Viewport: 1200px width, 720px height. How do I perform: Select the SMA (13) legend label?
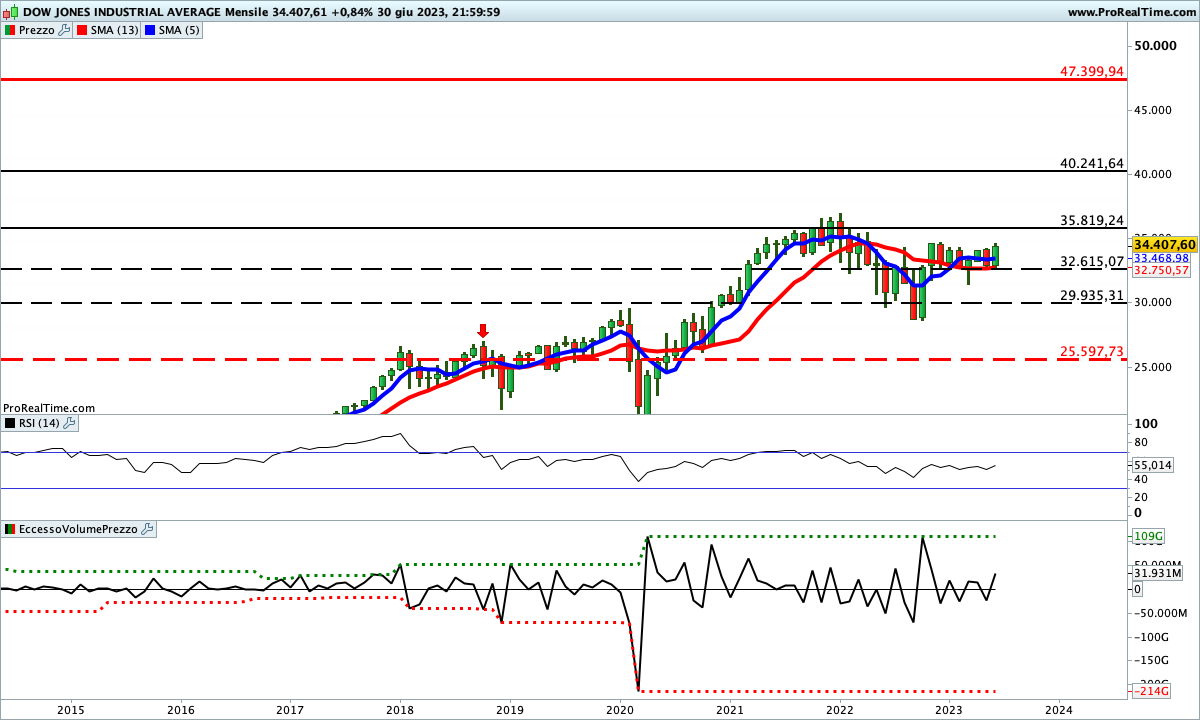(x=115, y=30)
